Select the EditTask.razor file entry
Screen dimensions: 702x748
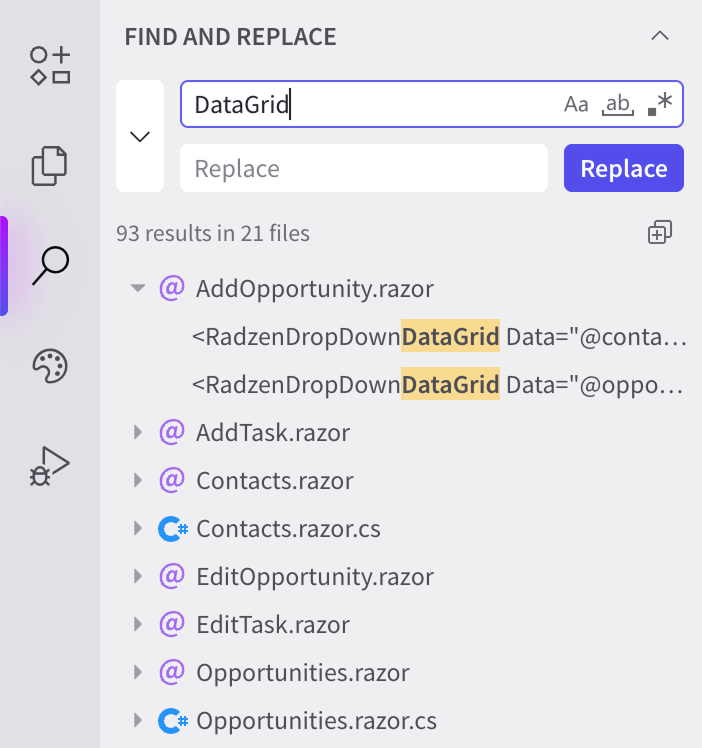click(x=272, y=624)
